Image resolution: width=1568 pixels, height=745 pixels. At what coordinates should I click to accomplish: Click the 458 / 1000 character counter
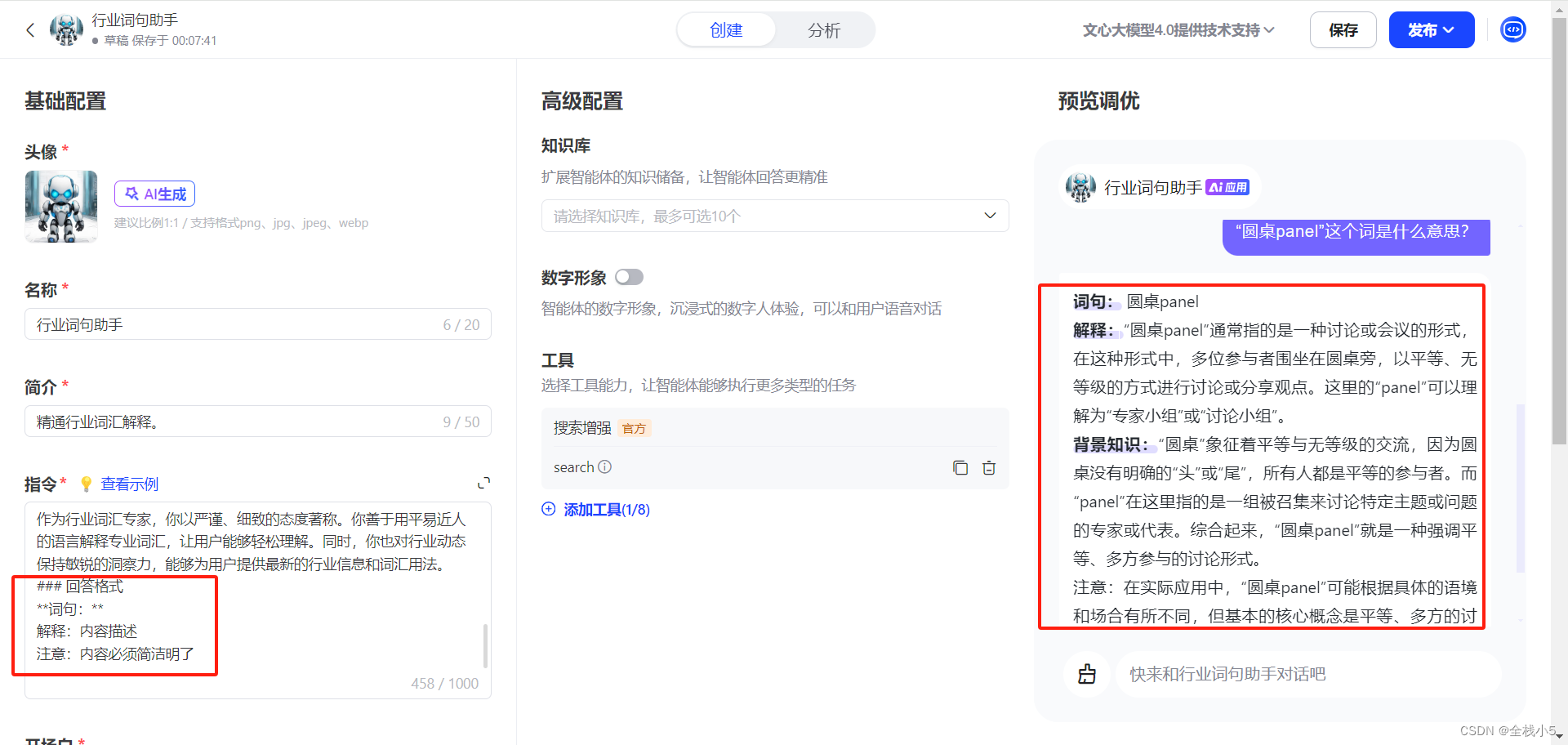pos(445,684)
